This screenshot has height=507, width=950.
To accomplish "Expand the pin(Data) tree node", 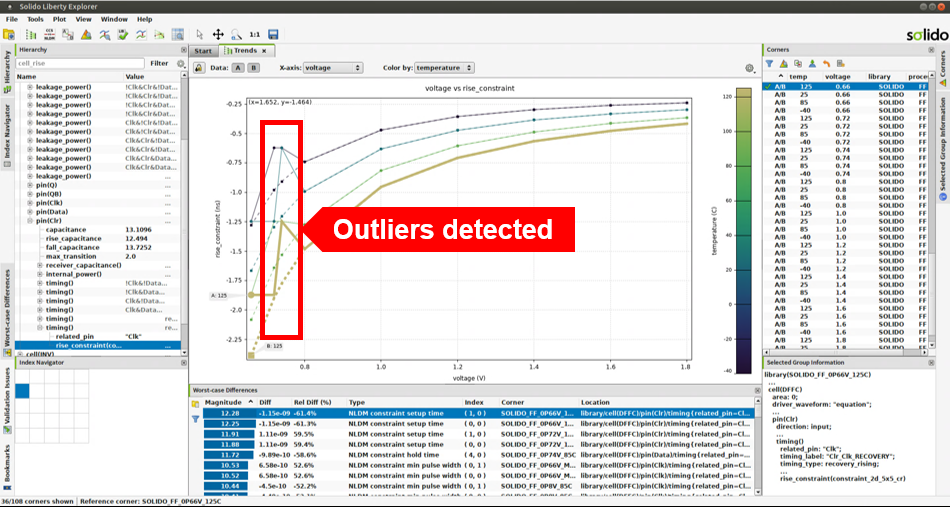I will (30, 212).
